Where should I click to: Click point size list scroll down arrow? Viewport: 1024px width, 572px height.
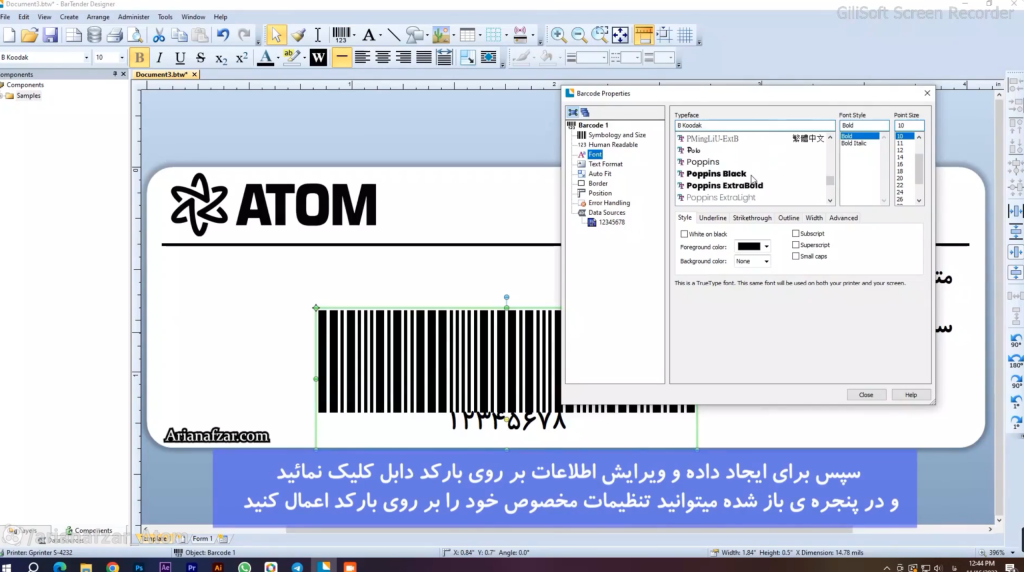click(919, 200)
